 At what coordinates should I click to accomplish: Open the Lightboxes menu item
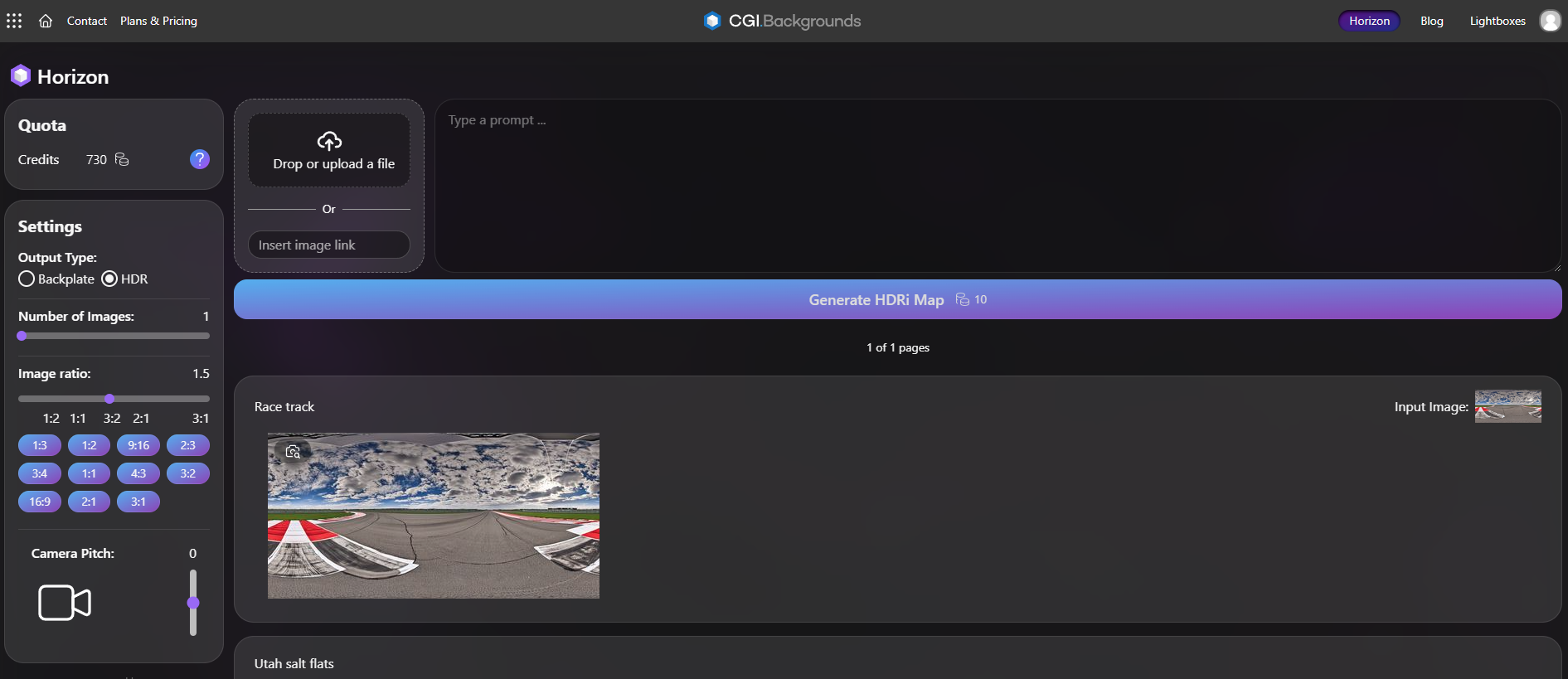(1497, 21)
